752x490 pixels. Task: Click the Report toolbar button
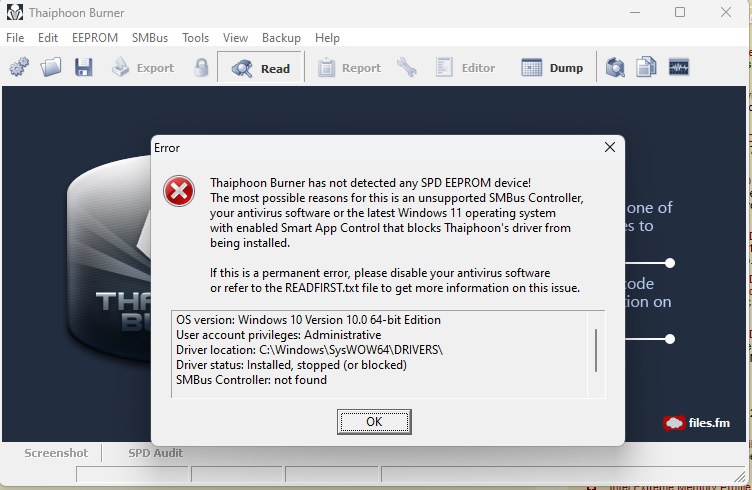pos(349,68)
